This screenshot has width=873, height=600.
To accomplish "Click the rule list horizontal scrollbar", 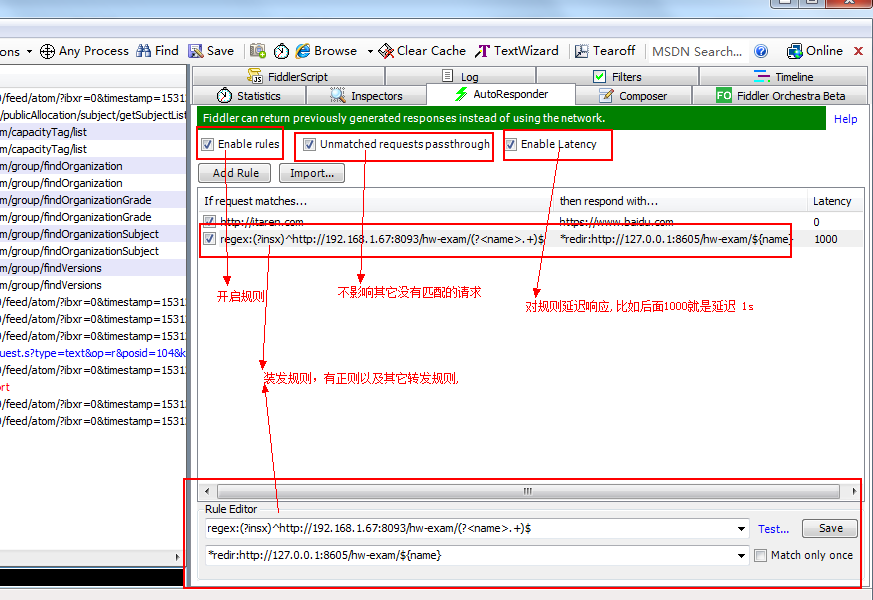I will (527, 491).
